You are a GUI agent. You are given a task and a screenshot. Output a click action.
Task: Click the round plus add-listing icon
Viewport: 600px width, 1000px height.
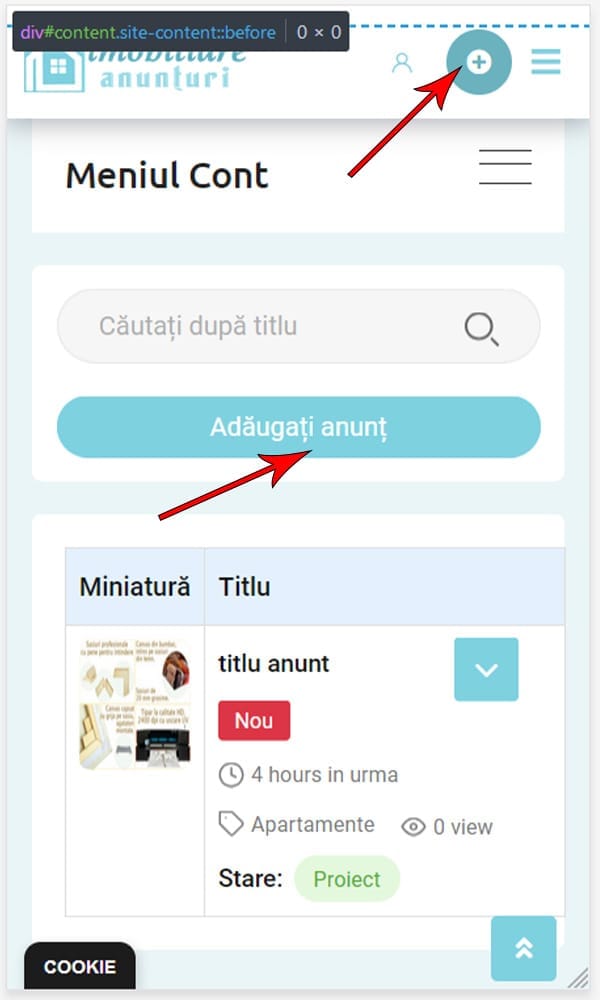pos(479,62)
